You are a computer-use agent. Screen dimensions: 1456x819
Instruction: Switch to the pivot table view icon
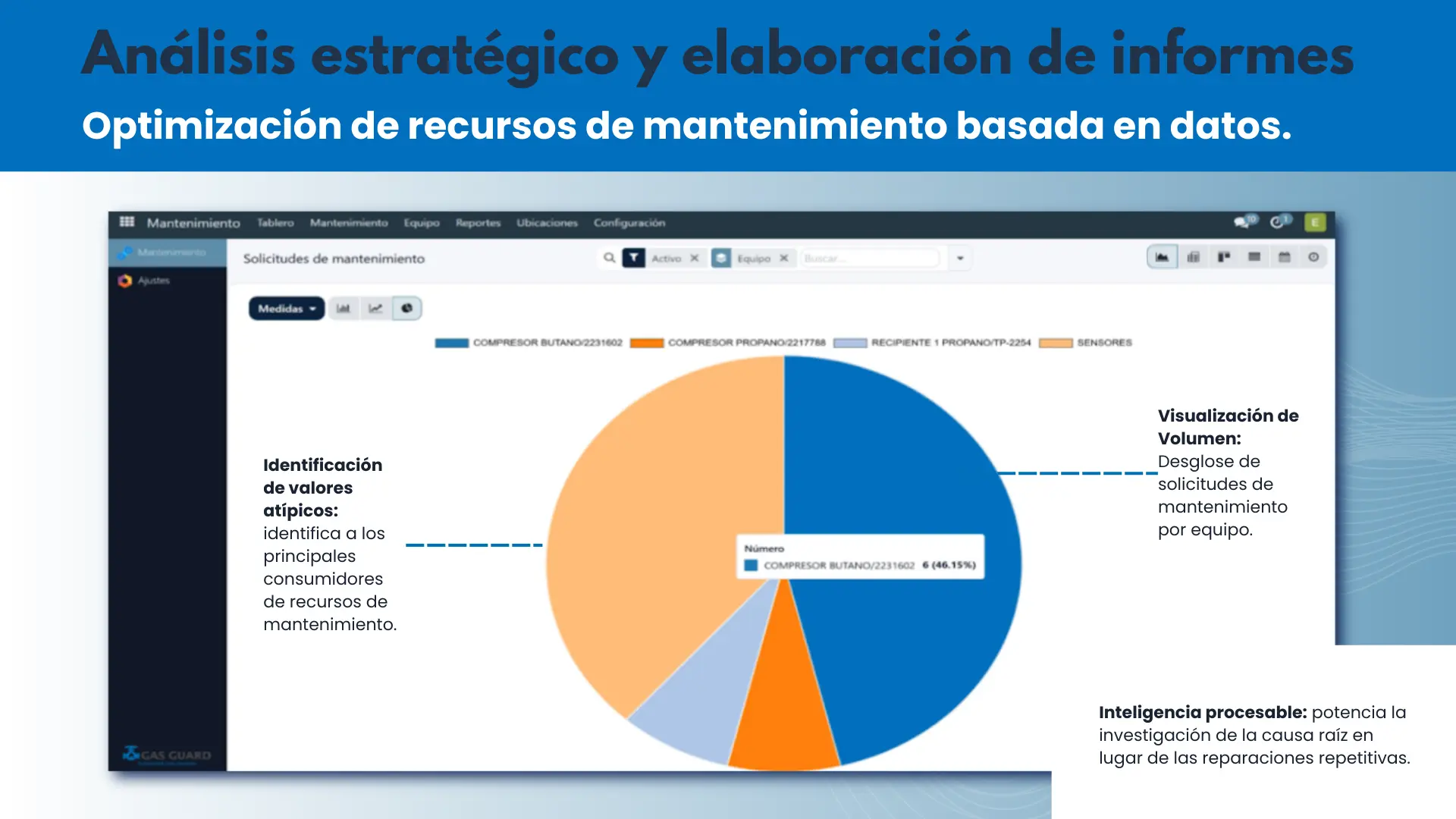[x=1193, y=258]
